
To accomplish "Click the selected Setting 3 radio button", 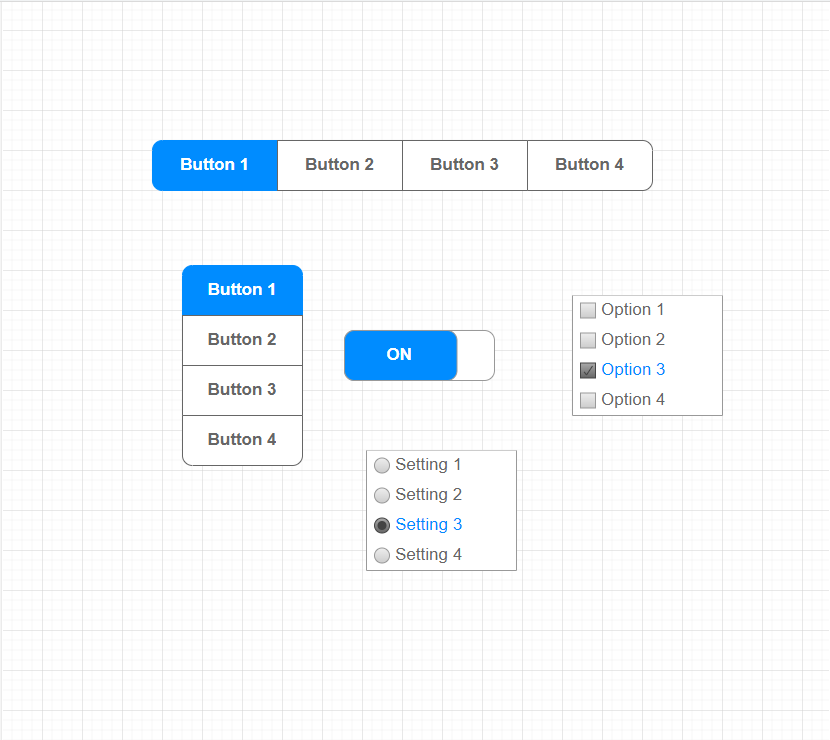I will click(382, 525).
